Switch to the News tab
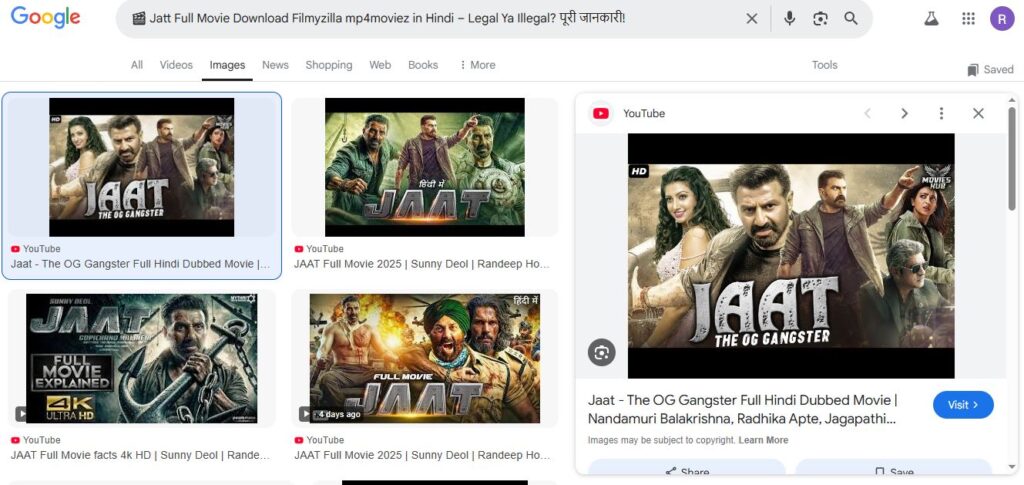Screen dimensions: 1024x485 pyautogui.click(x=275, y=65)
